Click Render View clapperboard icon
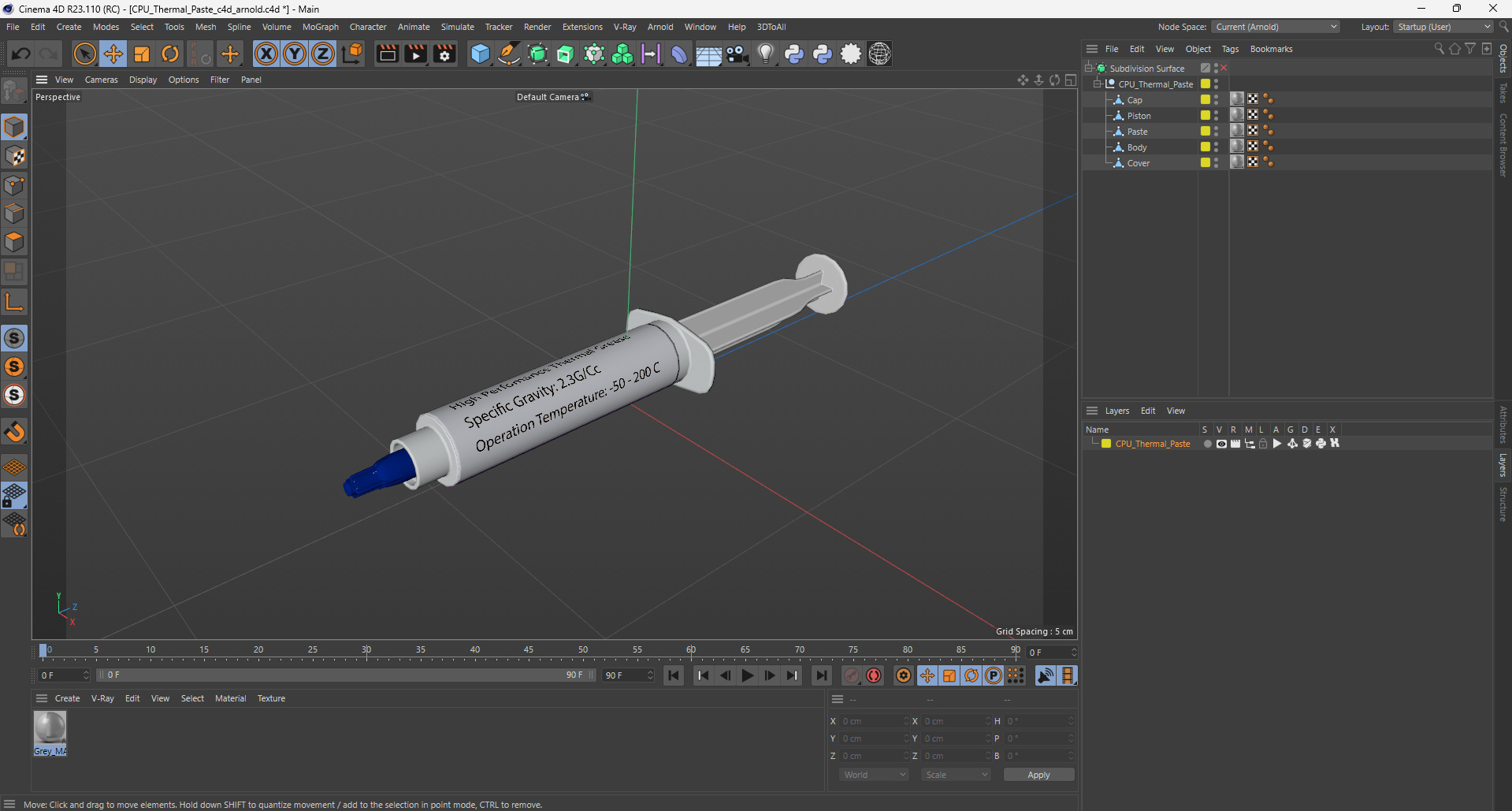Image resolution: width=1512 pixels, height=811 pixels. click(387, 54)
